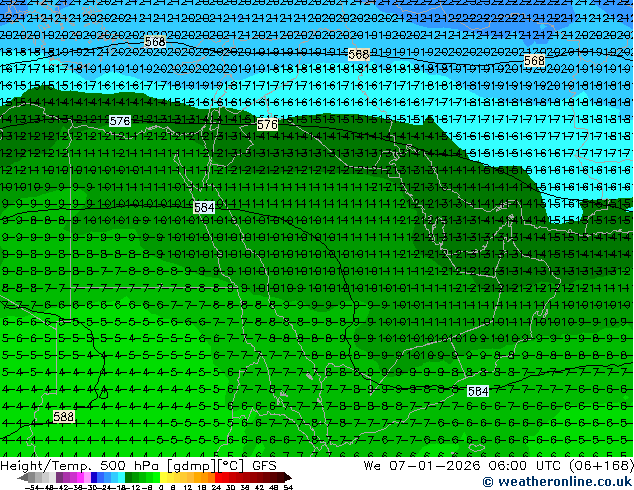Image resolution: width=634 pixels, height=490 pixels.
Task: Click the 24 value on the legend scale
Action: [216, 487]
